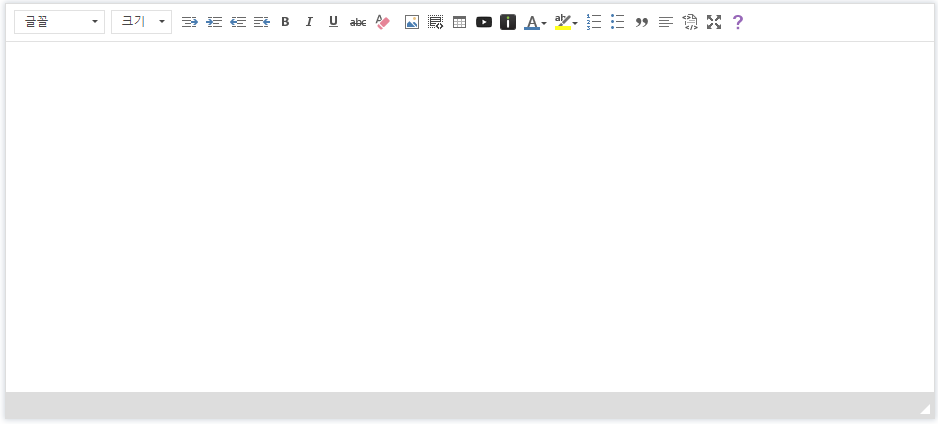Create a numbered list
This screenshot has width=938, height=424.
pyautogui.click(x=594, y=22)
